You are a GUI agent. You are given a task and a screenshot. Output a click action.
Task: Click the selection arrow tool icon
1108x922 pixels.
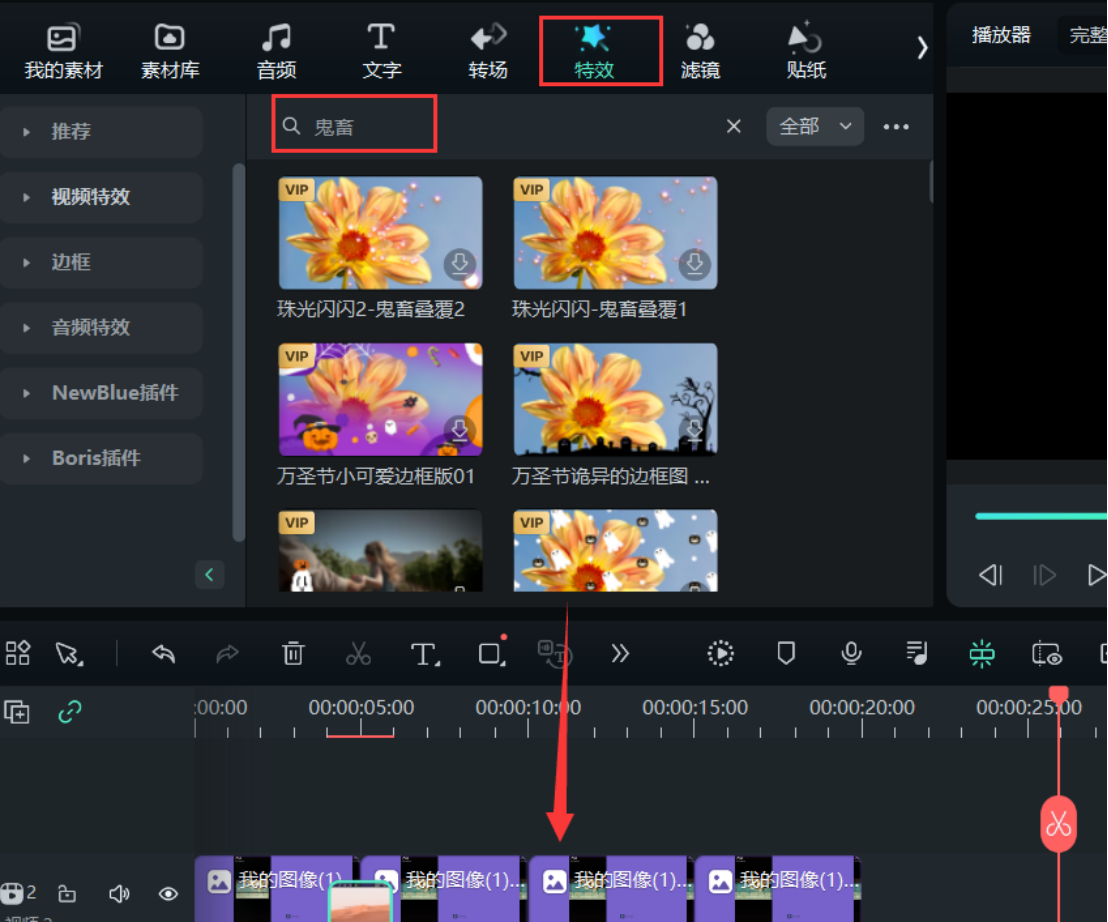tap(69, 654)
